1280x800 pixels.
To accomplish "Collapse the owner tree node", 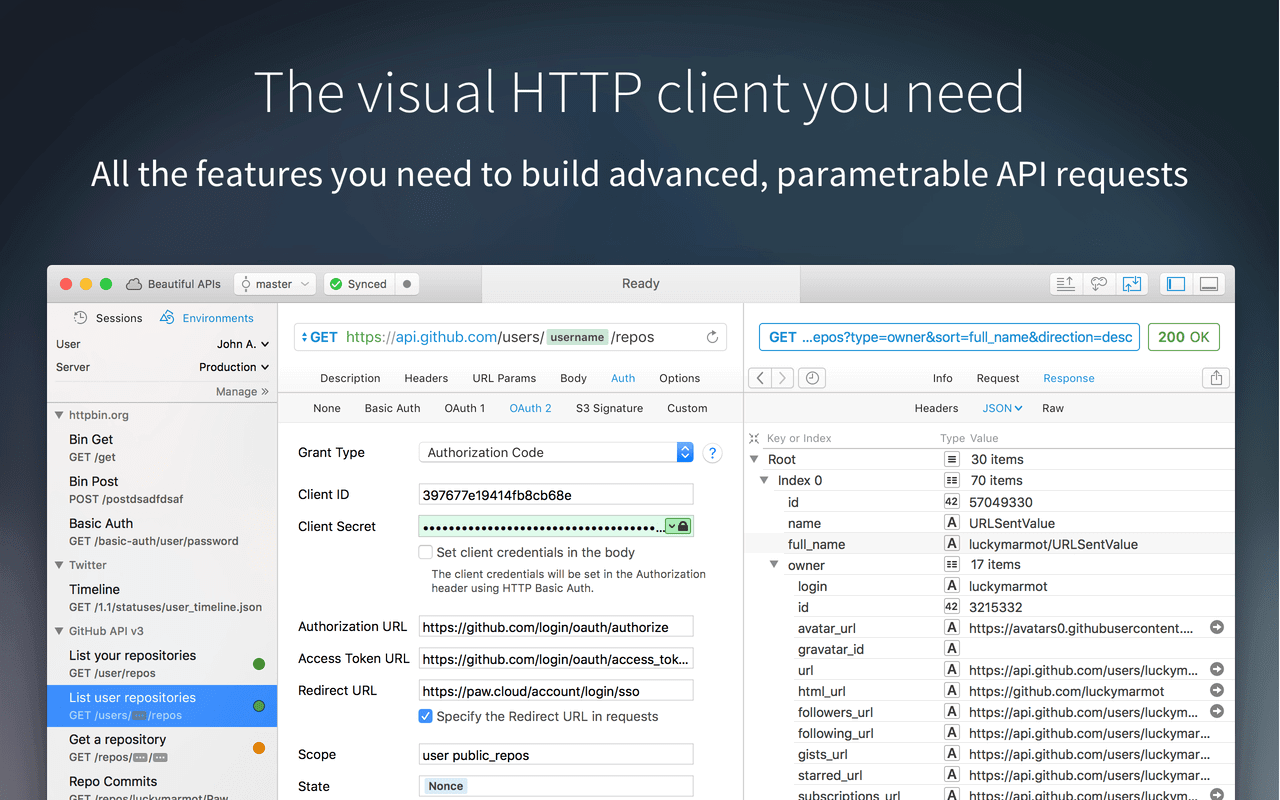I will (774, 565).
